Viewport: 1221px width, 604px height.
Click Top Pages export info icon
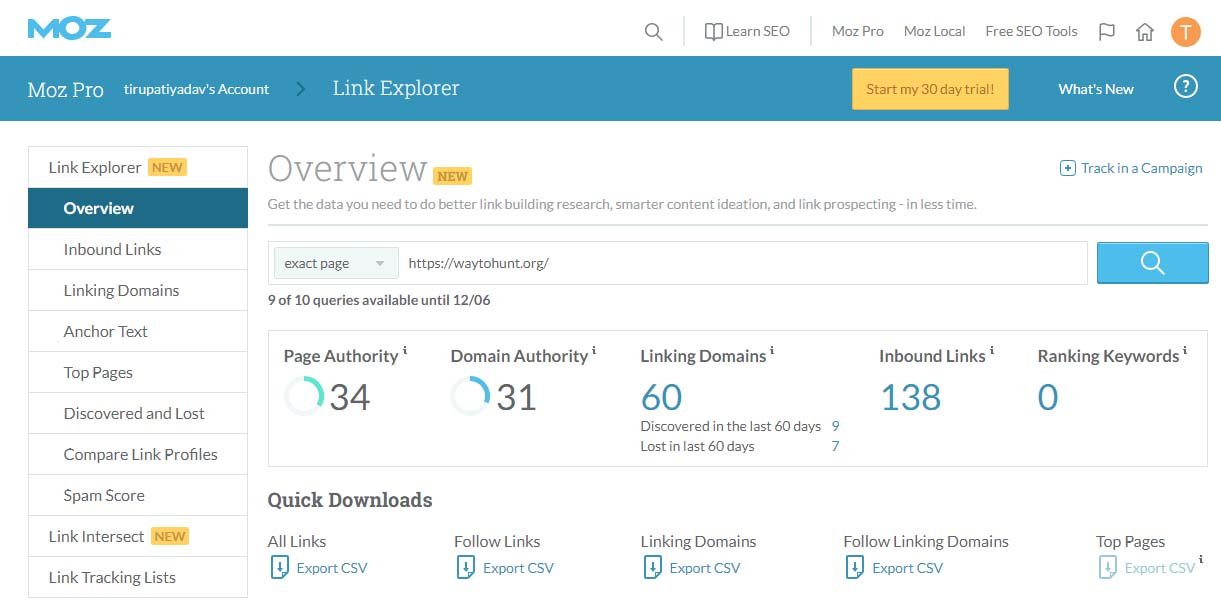pyautogui.click(x=1201, y=561)
